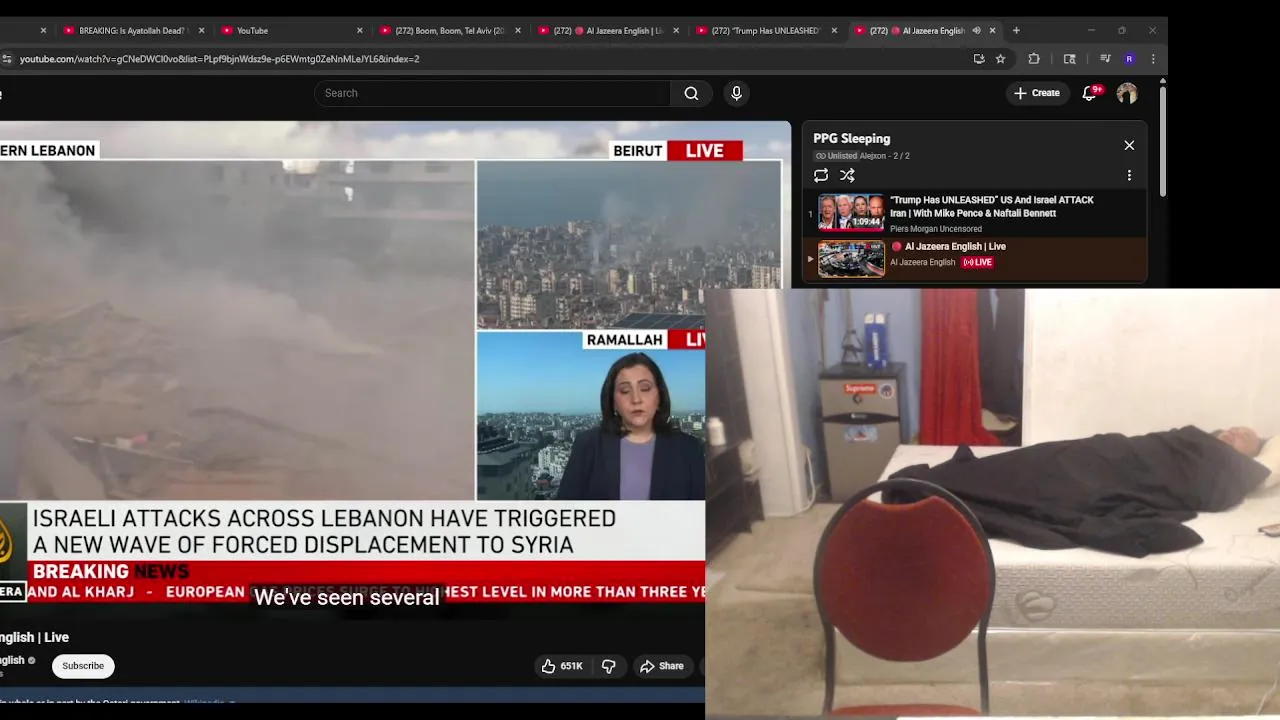
Task: Switch to the 'Trump Has UNLEASHED' tab
Action: (x=766, y=30)
